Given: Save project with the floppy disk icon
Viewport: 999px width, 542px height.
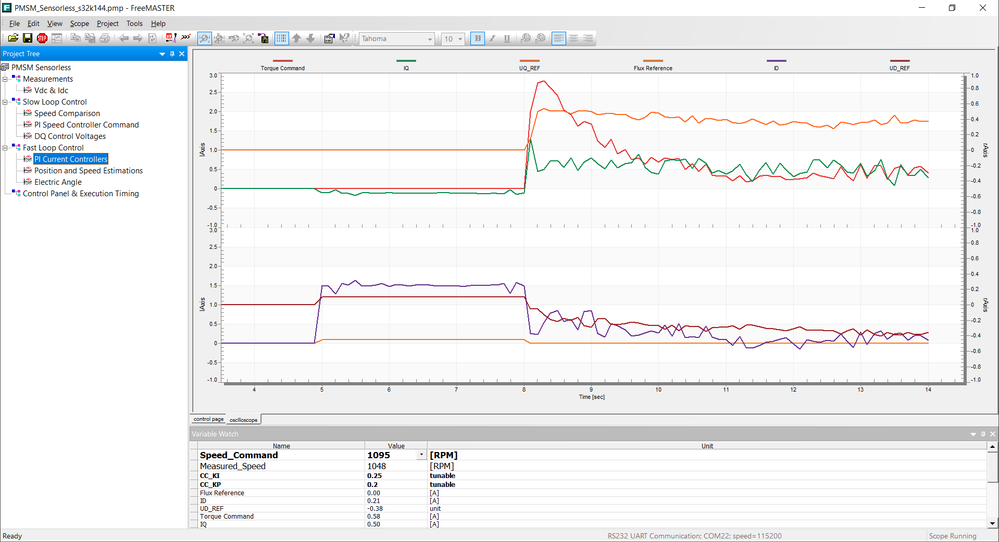Looking at the screenshot, I should (27, 38).
